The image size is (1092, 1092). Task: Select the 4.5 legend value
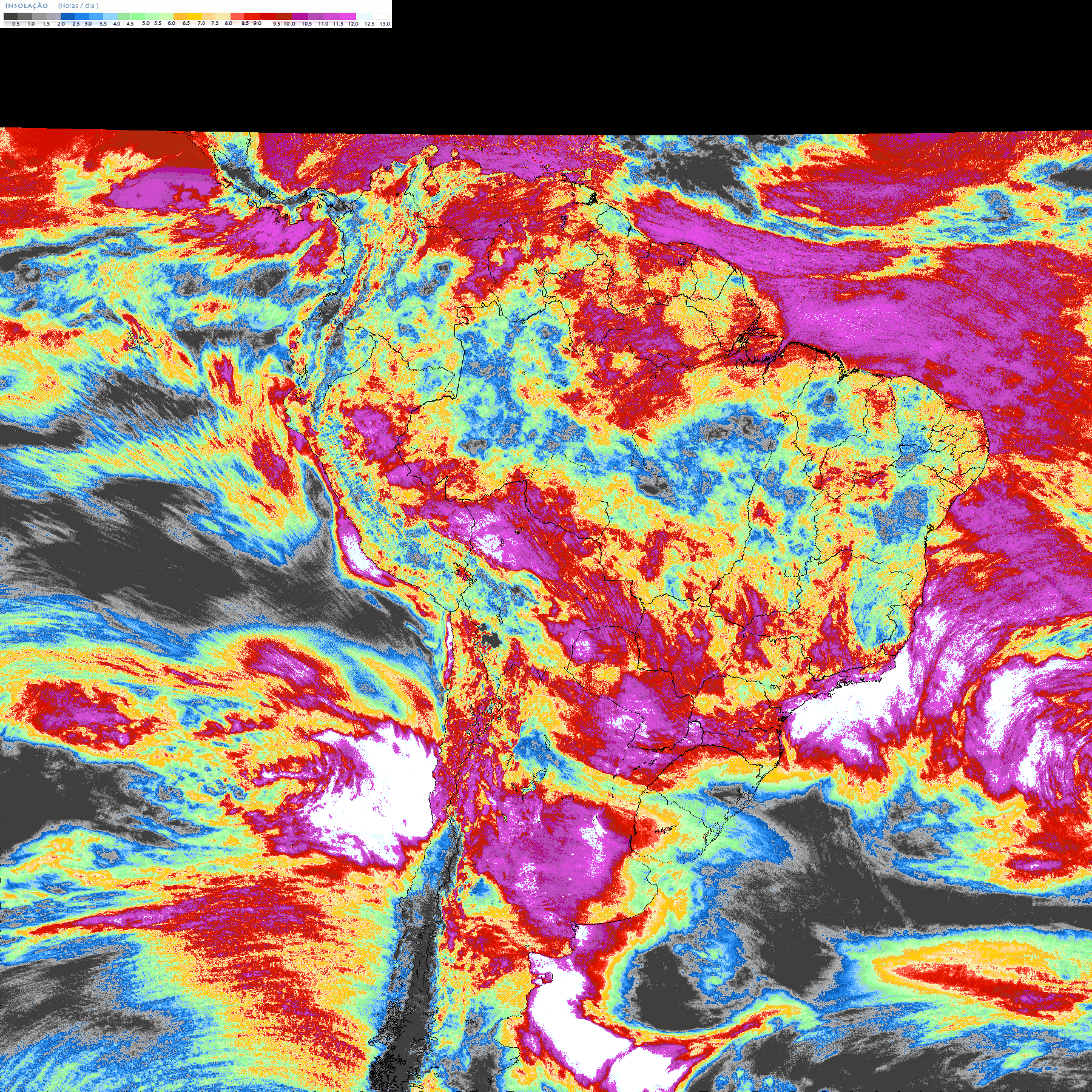tap(130, 24)
